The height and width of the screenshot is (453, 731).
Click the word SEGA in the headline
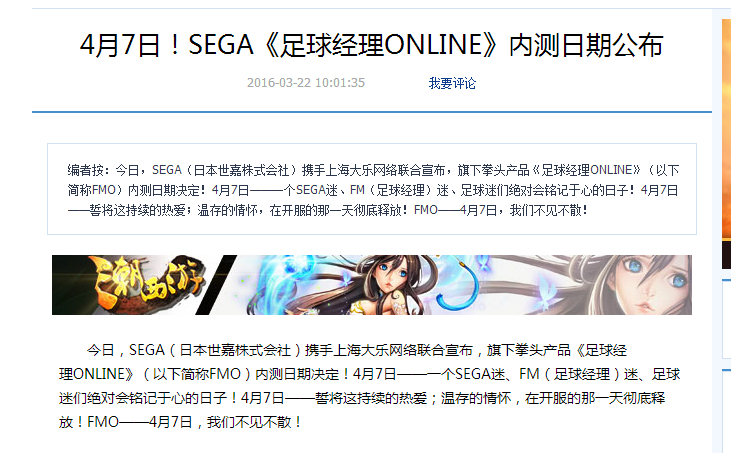click(220, 45)
